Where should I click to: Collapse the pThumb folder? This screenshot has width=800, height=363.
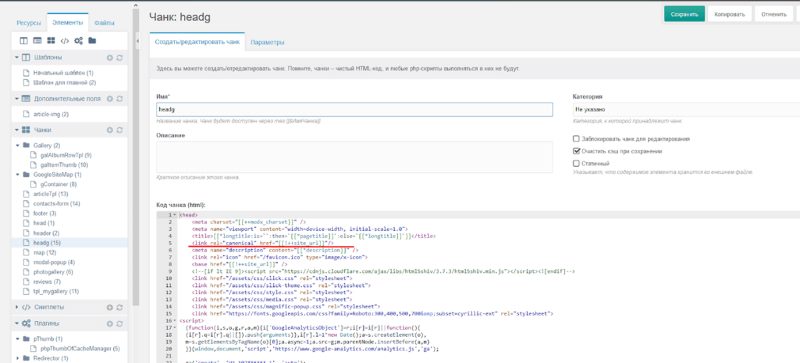point(18,339)
